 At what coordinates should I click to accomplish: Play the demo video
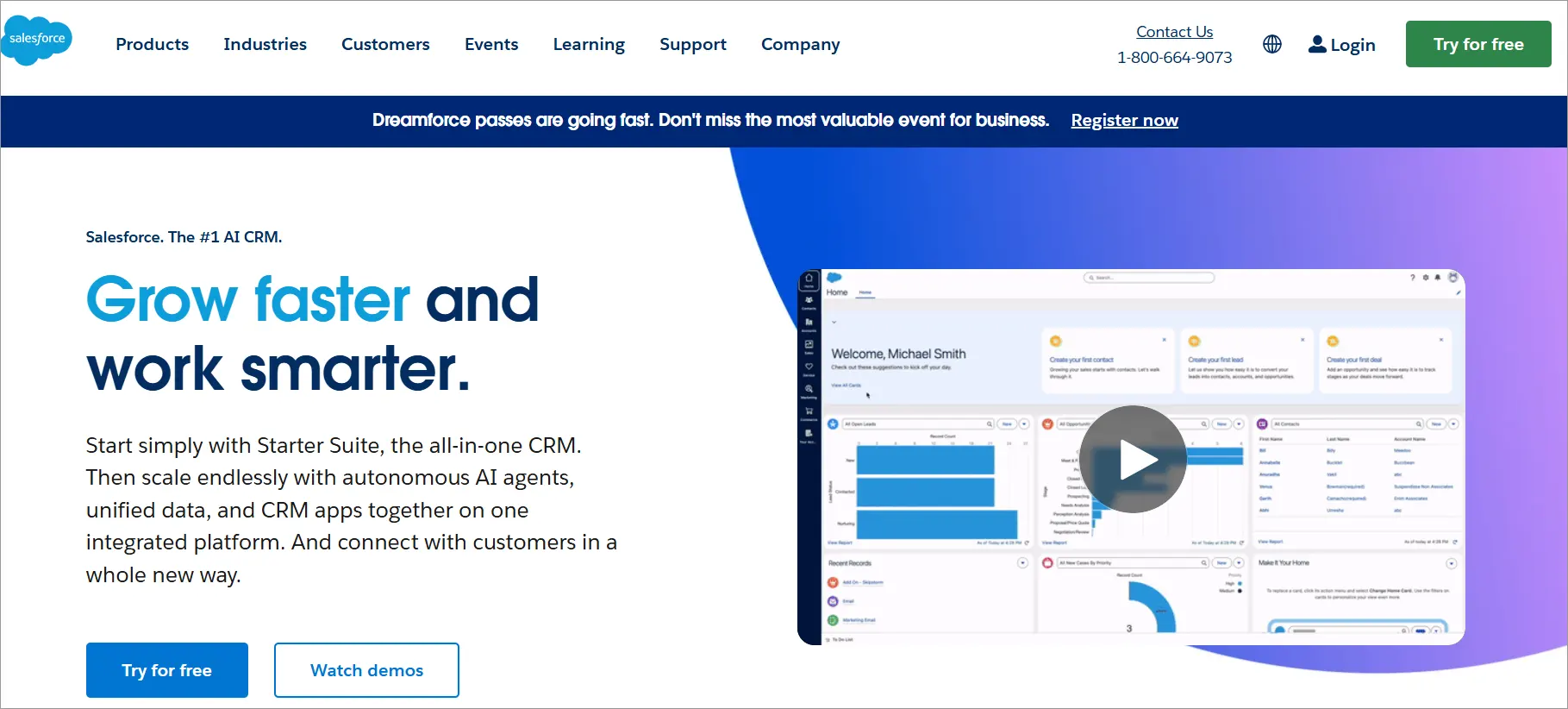tap(1134, 459)
